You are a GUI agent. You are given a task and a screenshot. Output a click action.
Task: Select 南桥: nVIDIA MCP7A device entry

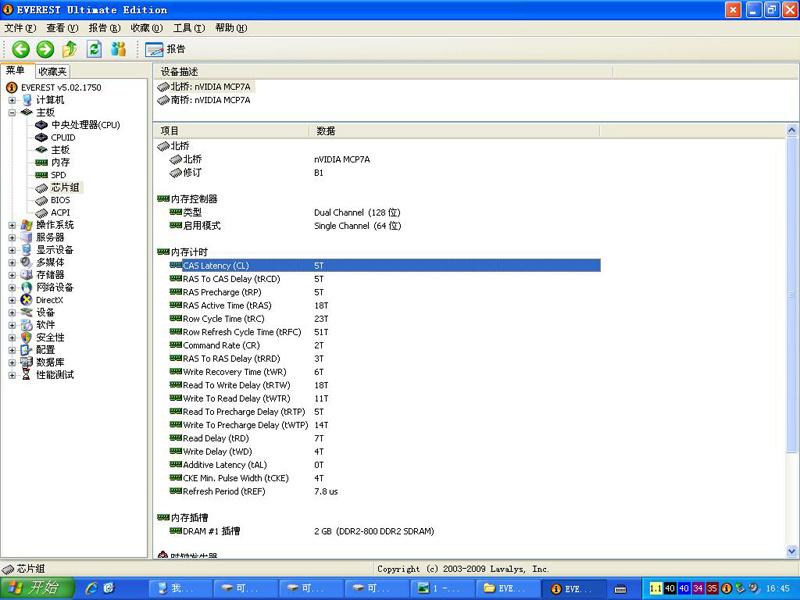210,100
